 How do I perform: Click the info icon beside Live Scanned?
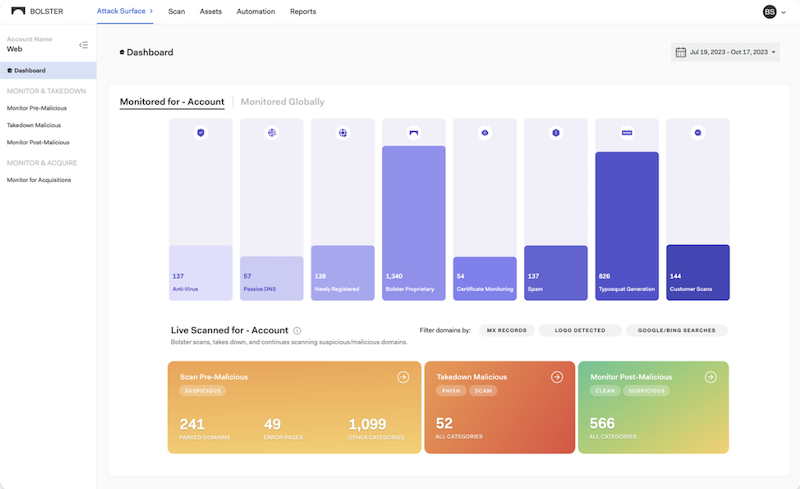coord(297,331)
